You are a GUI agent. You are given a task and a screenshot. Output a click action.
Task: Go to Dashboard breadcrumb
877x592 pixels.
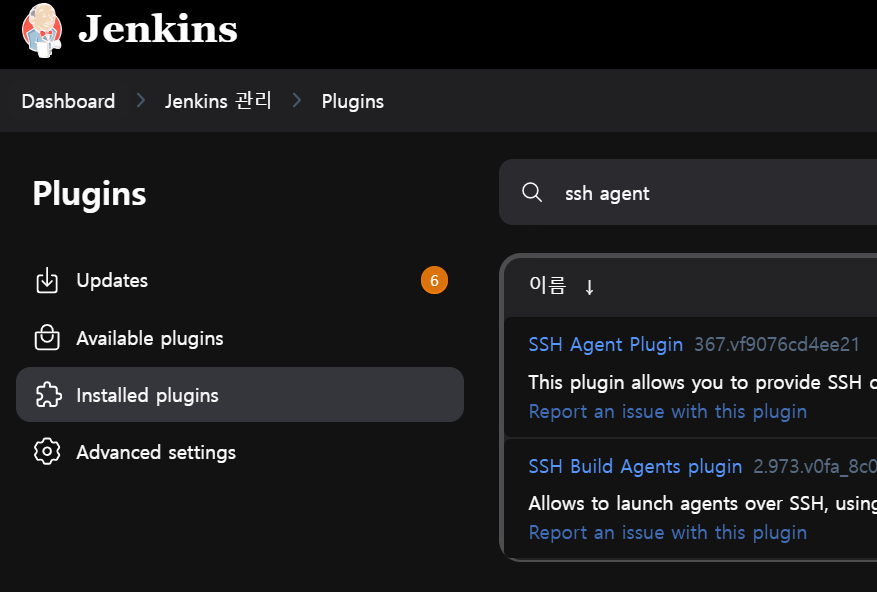(68, 101)
